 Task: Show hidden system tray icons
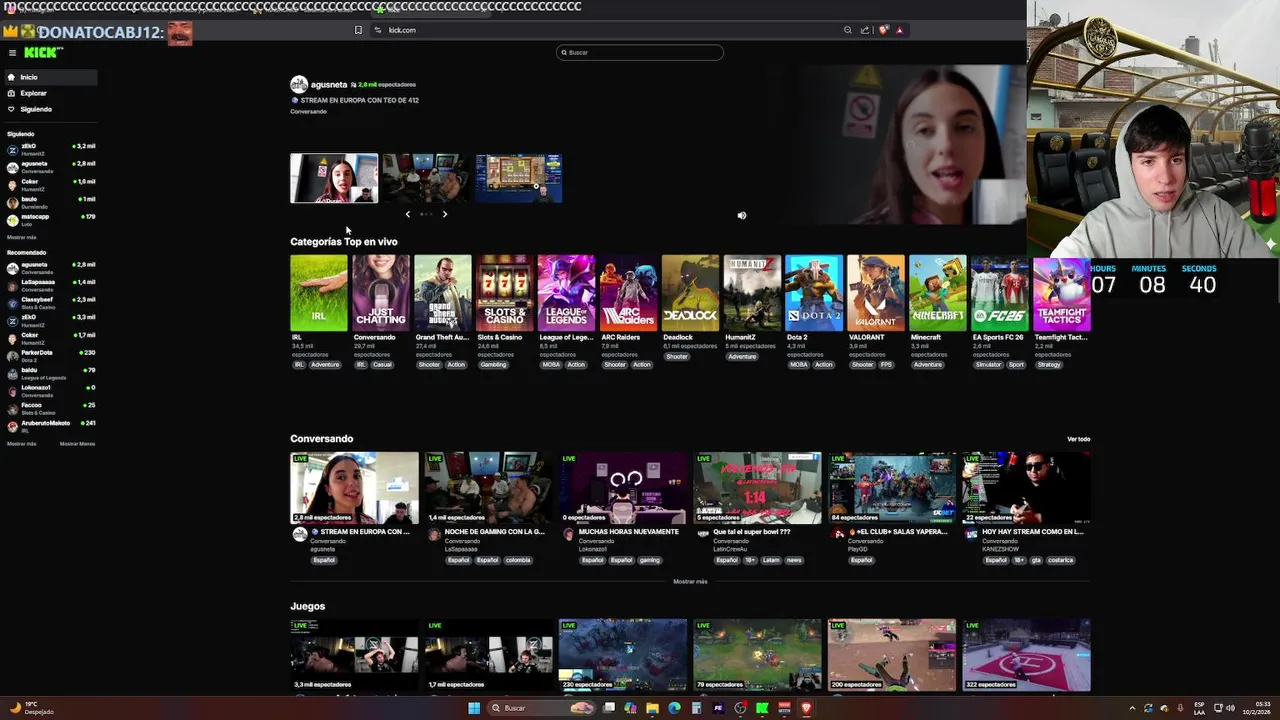pyautogui.click(x=1132, y=708)
